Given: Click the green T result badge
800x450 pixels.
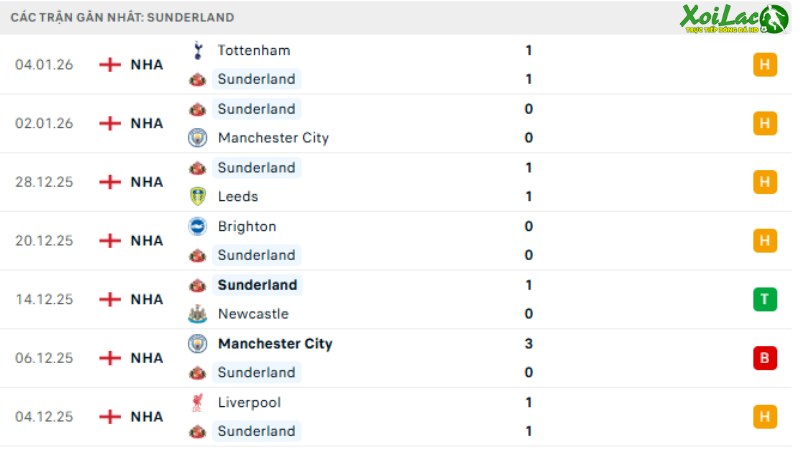Looking at the screenshot, I should coord(765,299).
